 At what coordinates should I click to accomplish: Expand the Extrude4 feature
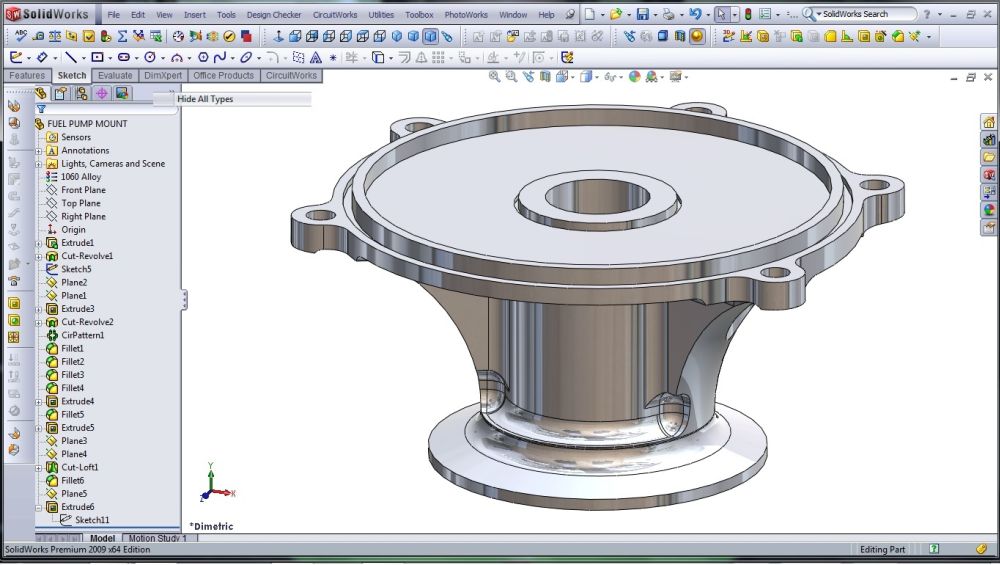(x=38, y=402)
